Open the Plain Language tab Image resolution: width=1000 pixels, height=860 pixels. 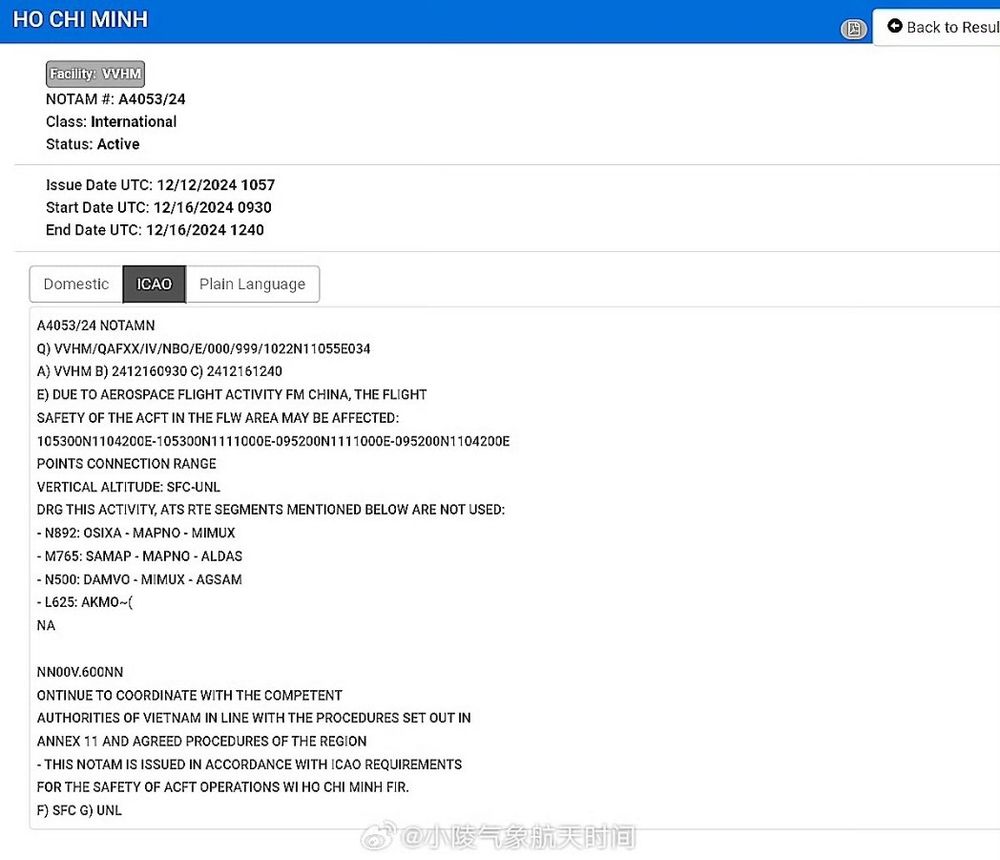[x=252, y=284]
